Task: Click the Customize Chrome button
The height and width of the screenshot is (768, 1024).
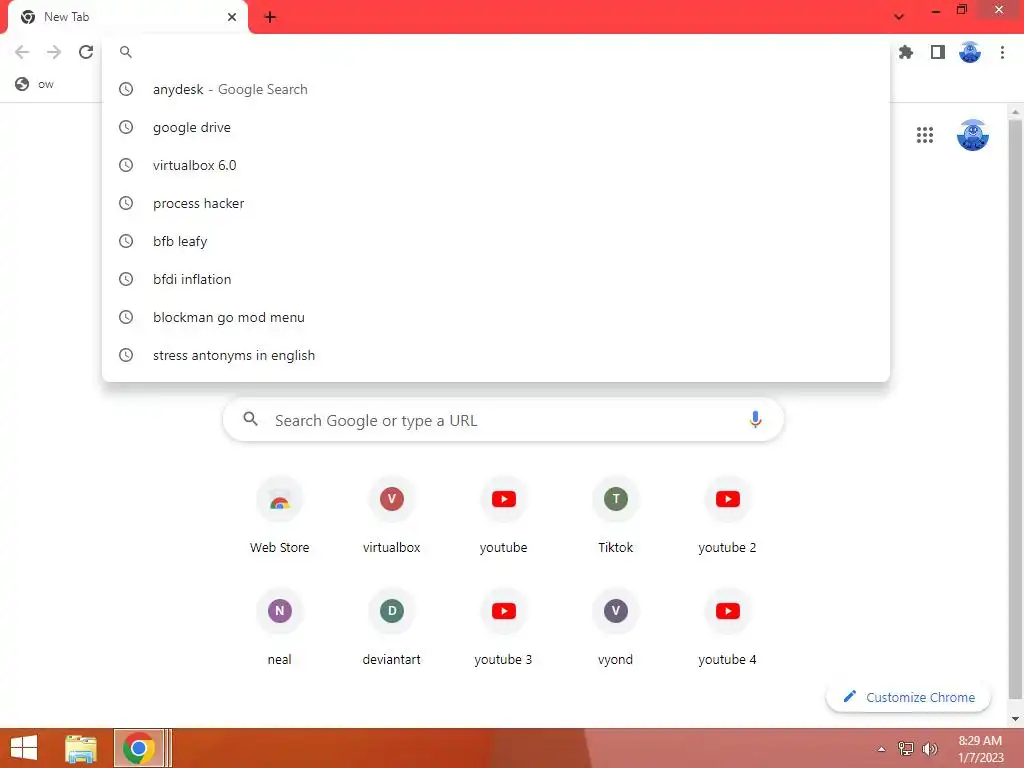Action: (908, 697)
